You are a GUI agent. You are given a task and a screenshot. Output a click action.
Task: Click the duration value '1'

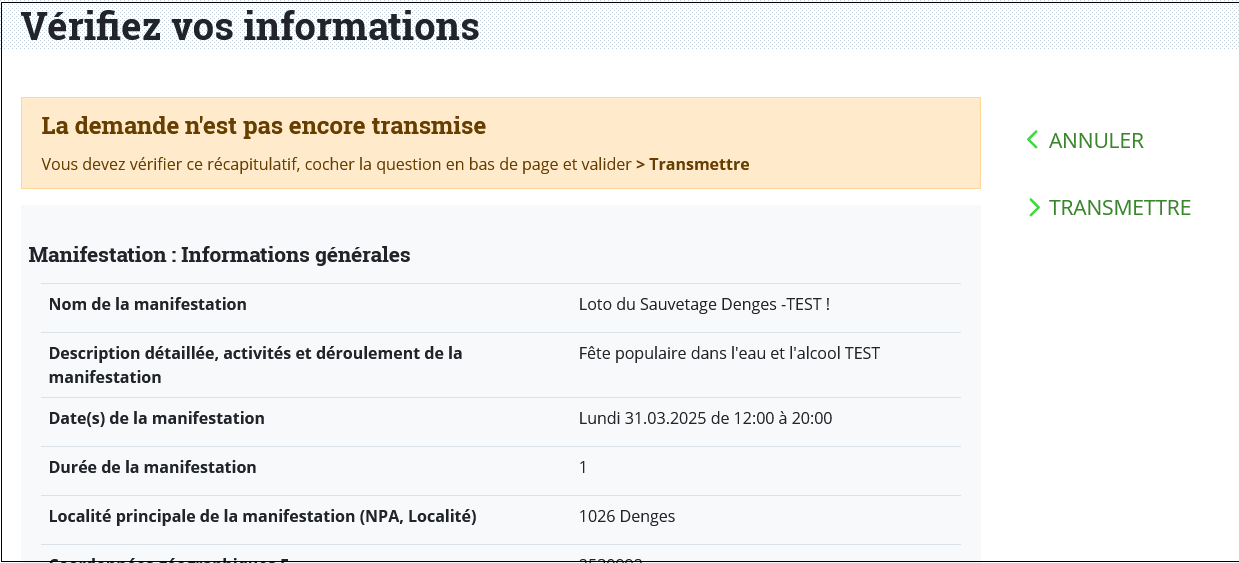[583, 467]
